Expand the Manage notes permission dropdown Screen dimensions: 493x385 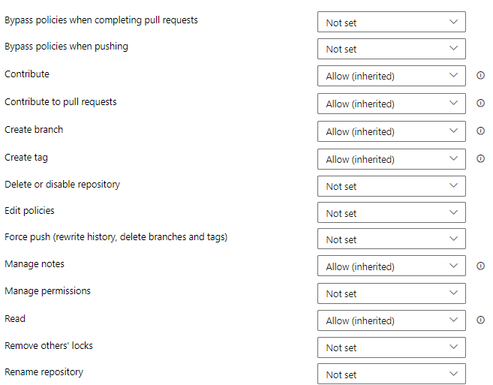[391, 266]
